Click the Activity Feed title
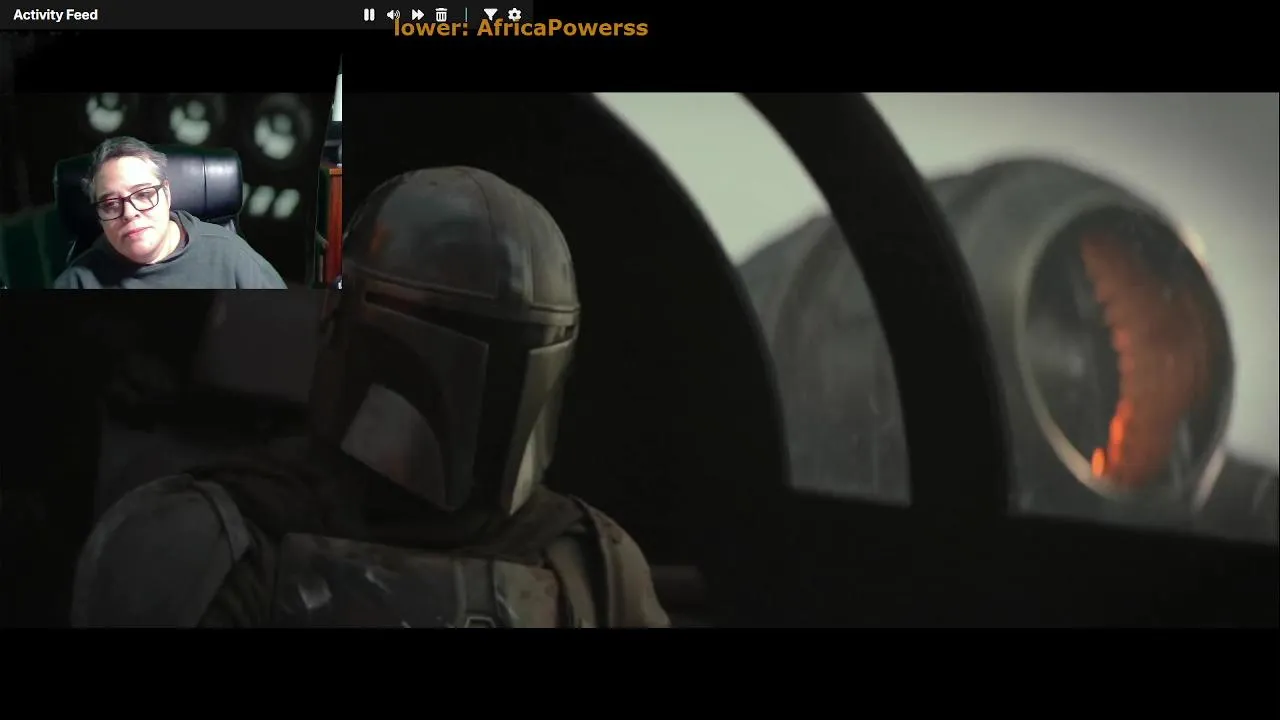 [55, 15]
